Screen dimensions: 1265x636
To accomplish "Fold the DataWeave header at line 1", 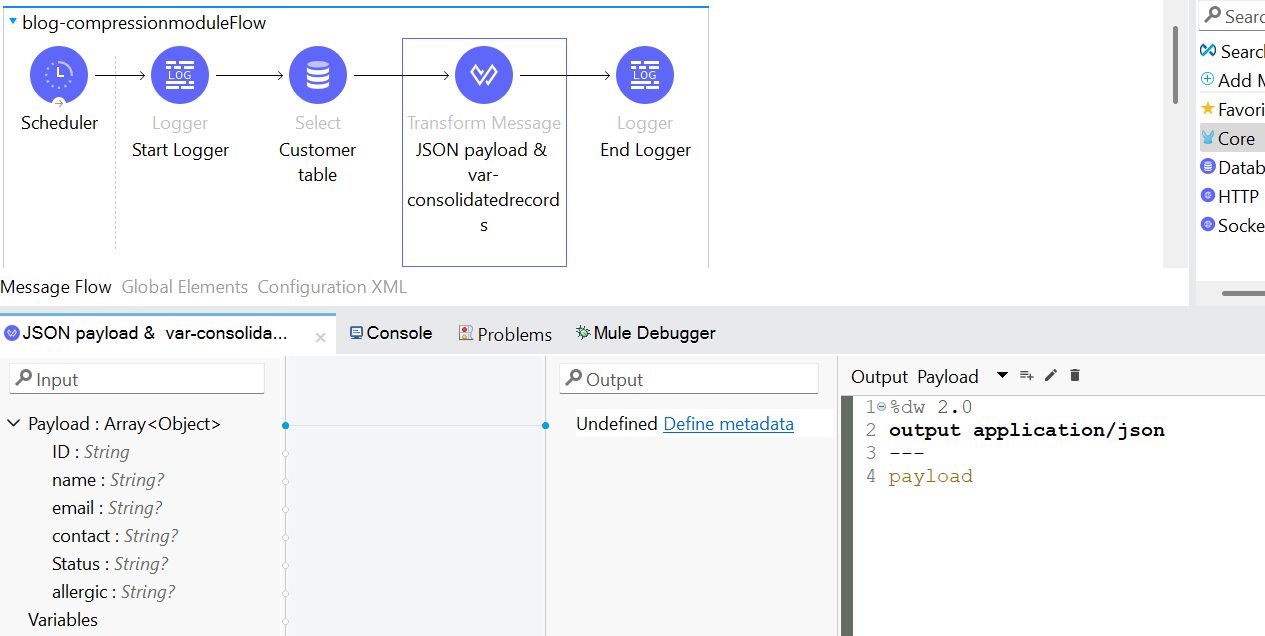I will 881,407.
